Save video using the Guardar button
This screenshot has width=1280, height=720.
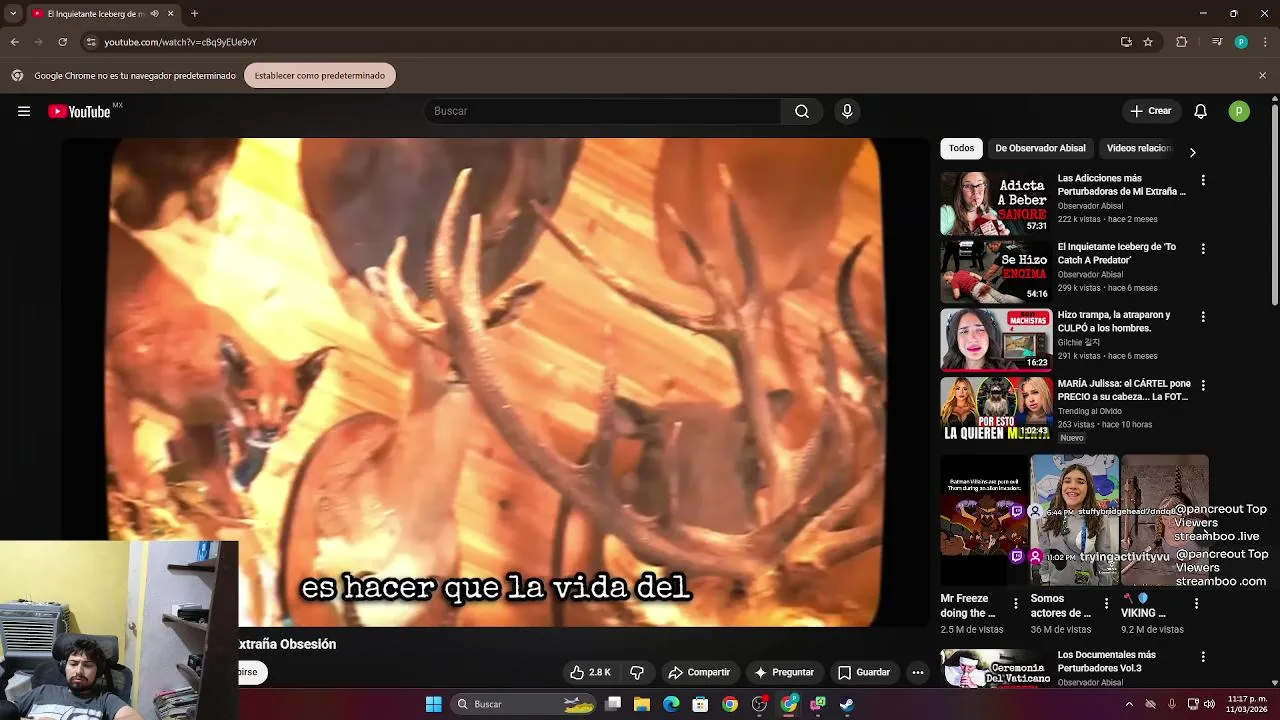[x=864, y=672]
